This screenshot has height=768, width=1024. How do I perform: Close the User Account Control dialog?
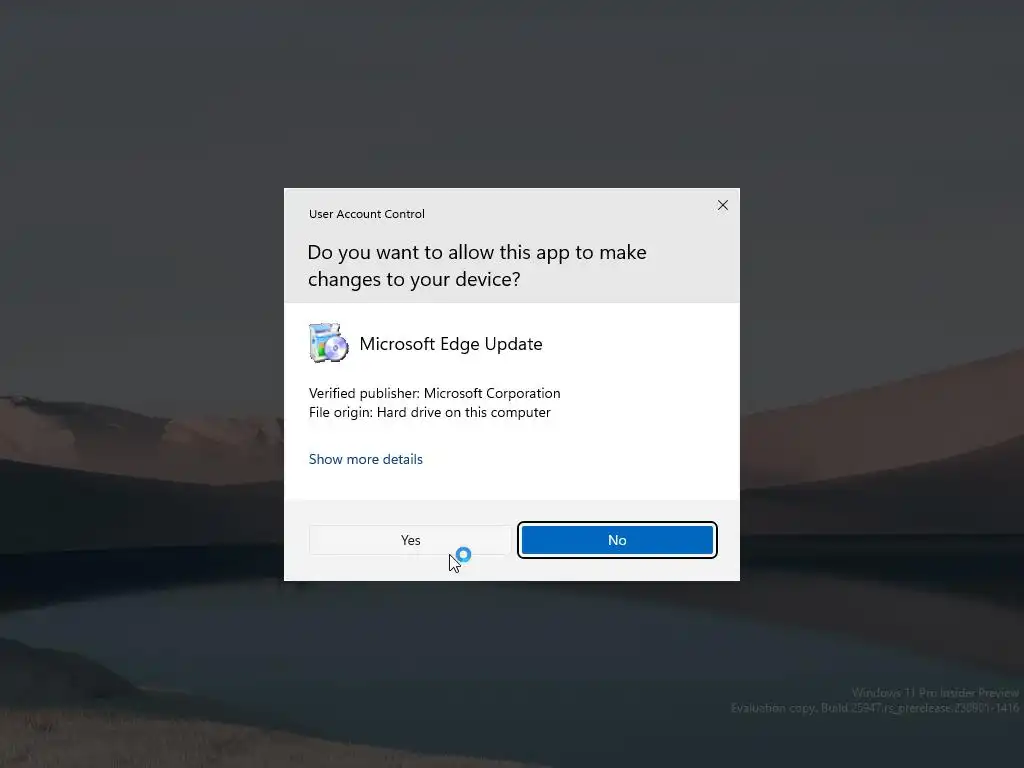tap(722, 205)
